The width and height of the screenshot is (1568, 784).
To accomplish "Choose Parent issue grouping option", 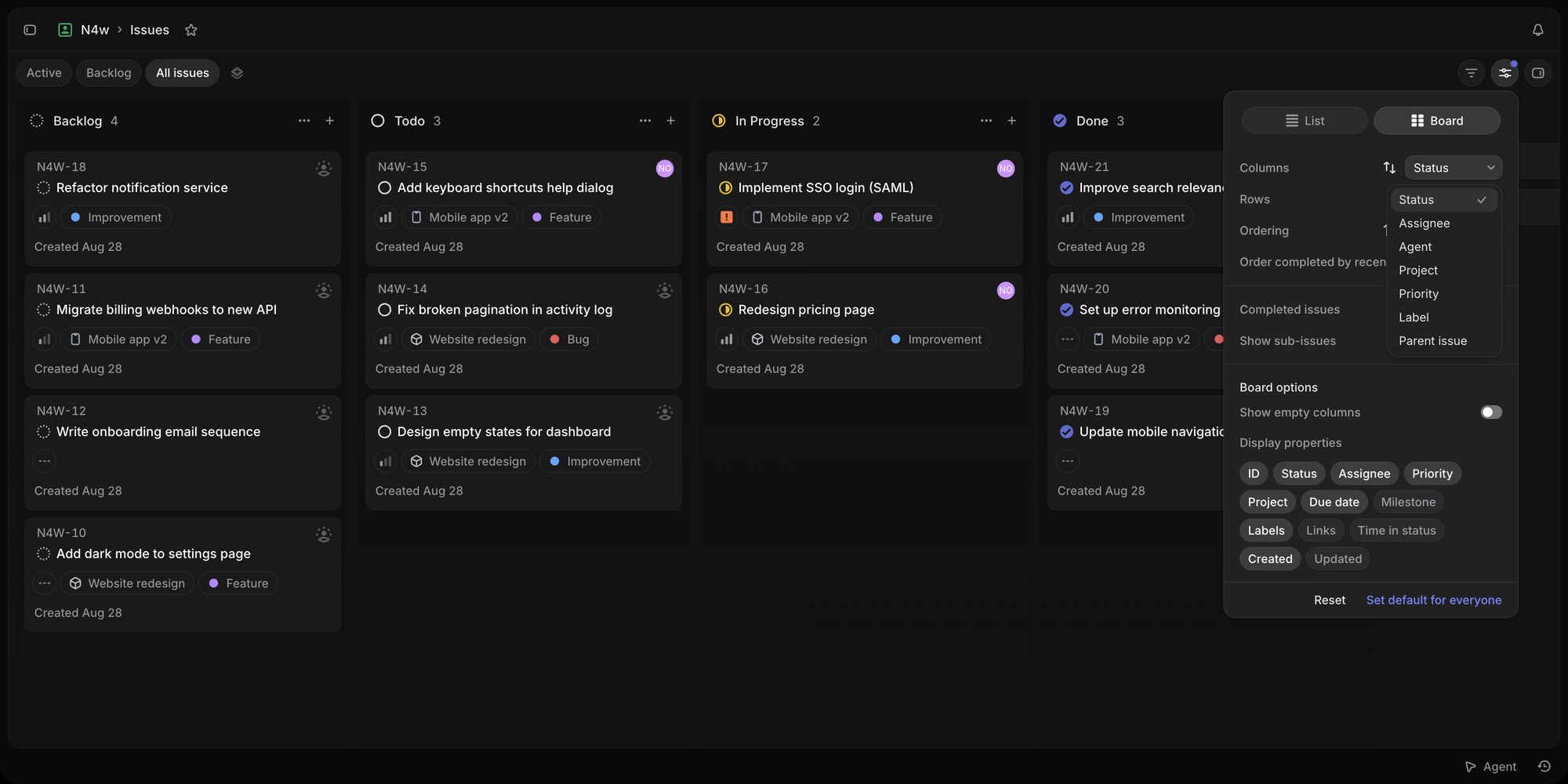I will (x=1444, y=341).
